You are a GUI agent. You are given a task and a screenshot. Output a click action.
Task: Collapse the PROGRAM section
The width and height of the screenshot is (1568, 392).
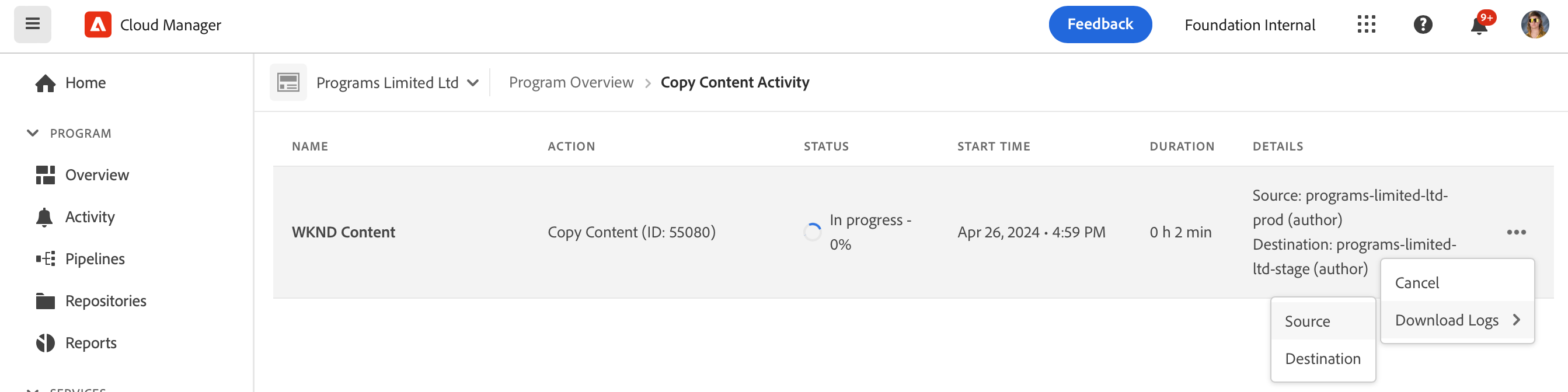(33, 134)
